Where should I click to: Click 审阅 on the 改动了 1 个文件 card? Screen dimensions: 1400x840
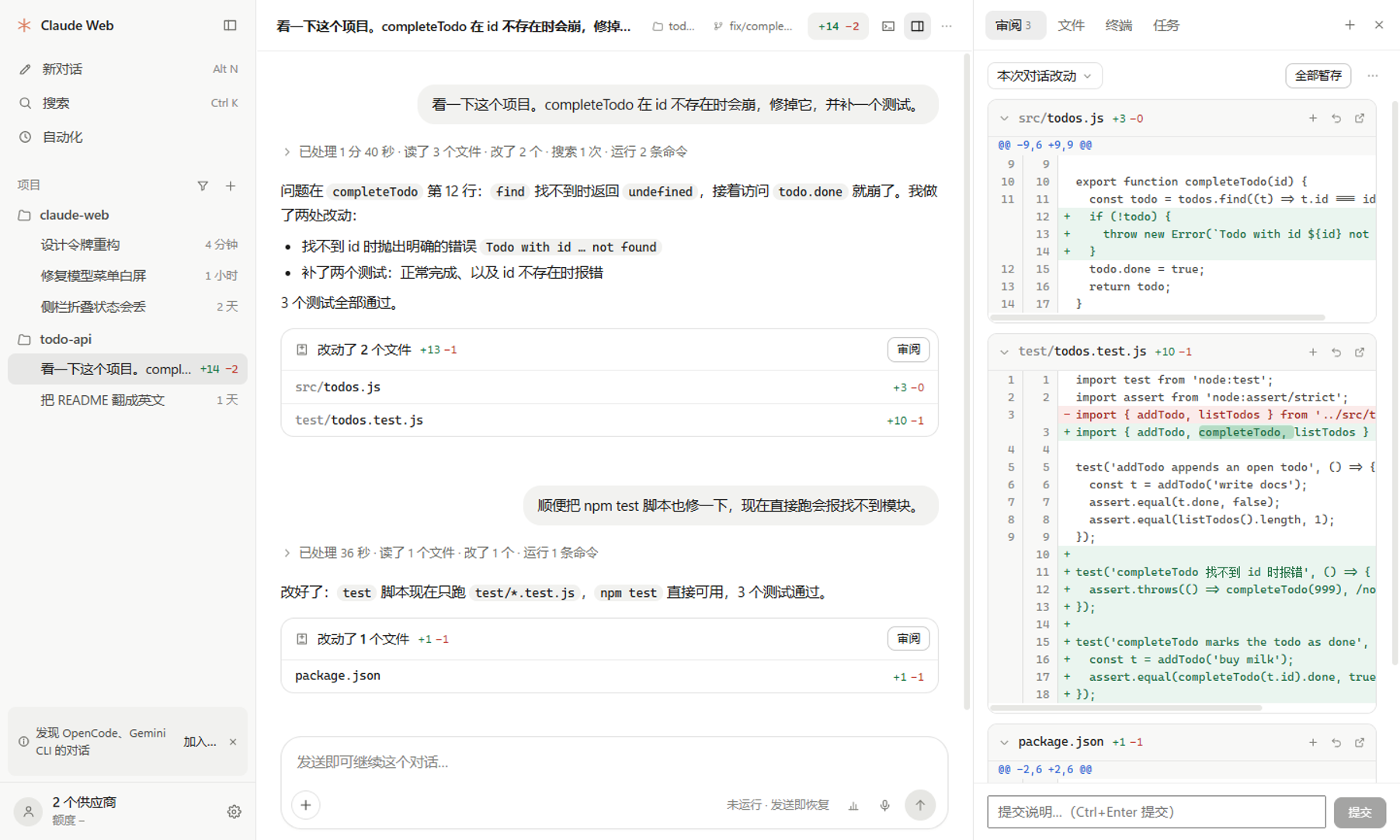point(908,639)
